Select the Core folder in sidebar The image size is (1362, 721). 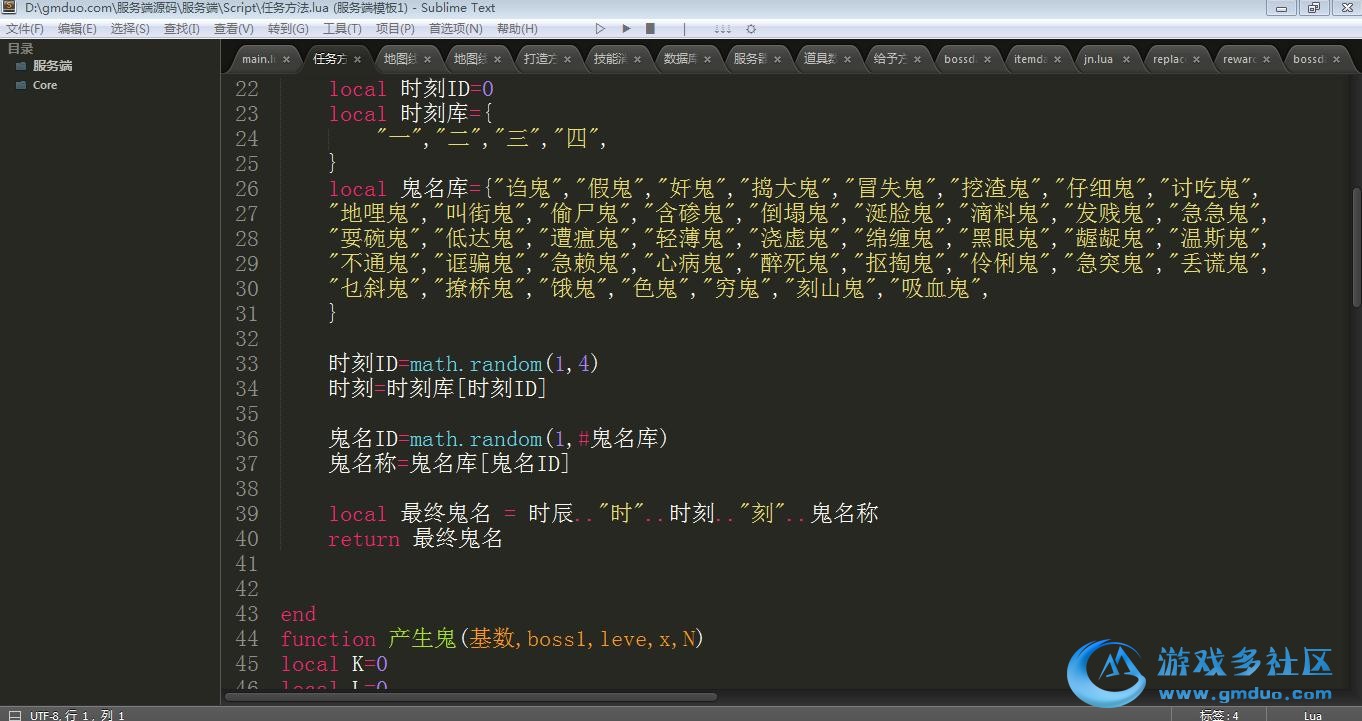tap(45, 86)
